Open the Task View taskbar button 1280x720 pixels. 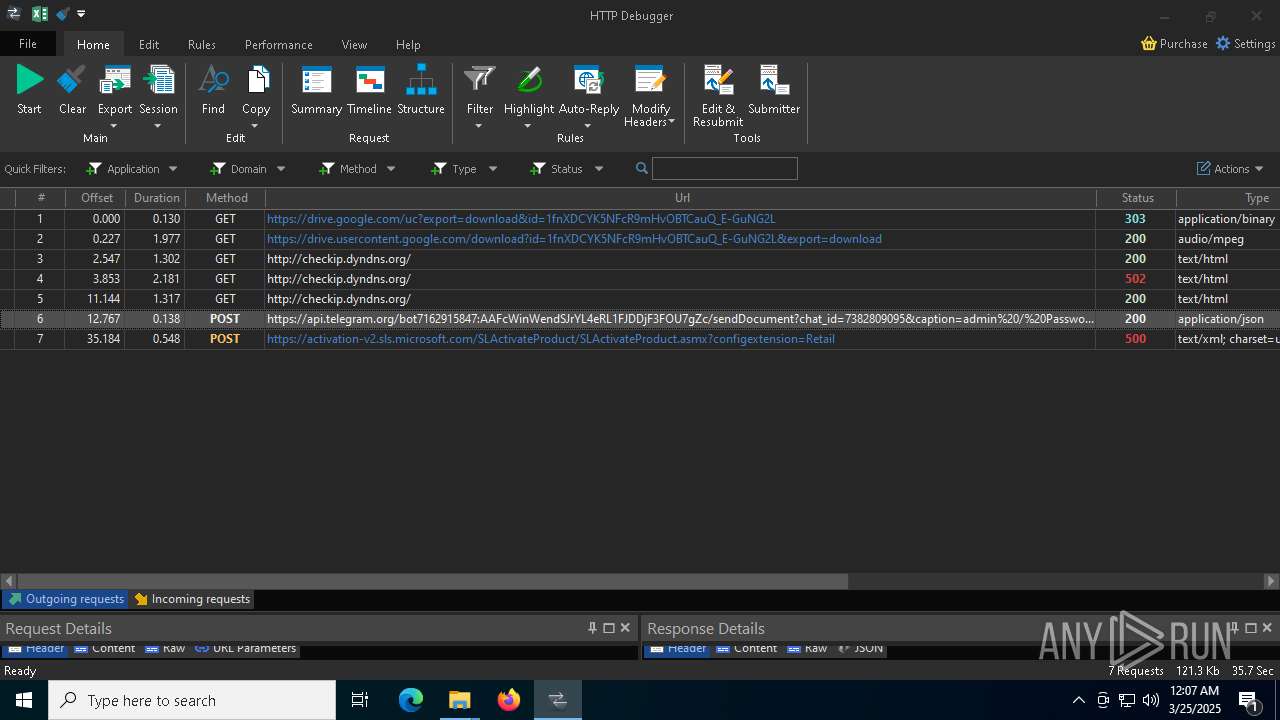(361, 700)
